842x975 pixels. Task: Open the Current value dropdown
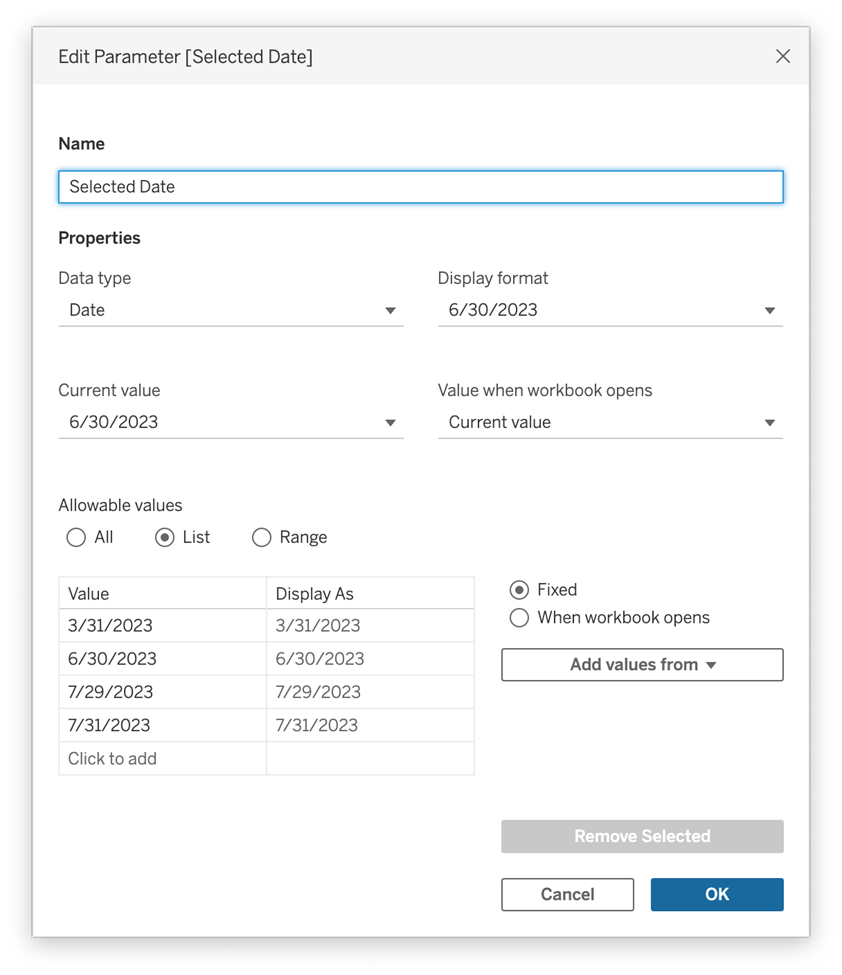(231, 422)
